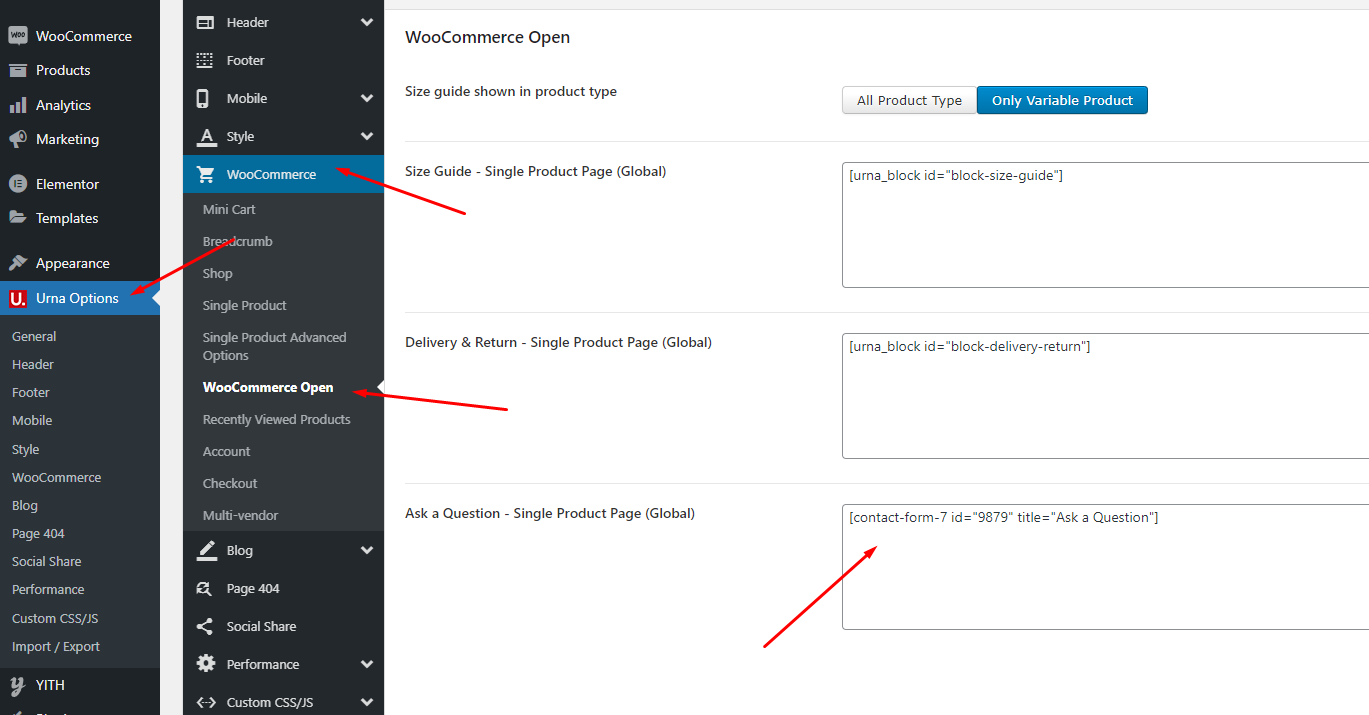Viewport: 1369px width, 715px height.
Task: Click the Analytics bar chart icon
Action: click(17, 105)
